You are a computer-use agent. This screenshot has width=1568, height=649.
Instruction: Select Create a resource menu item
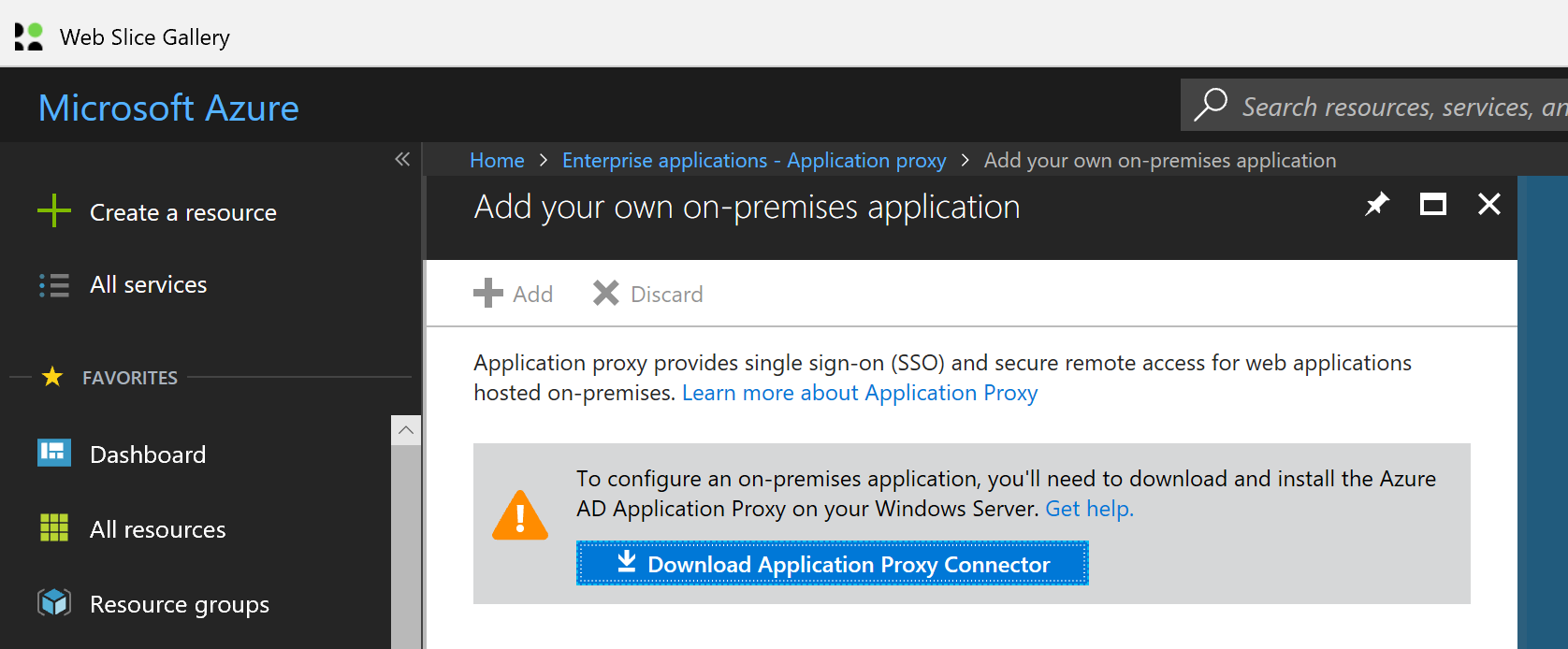(x=183, y=212)
